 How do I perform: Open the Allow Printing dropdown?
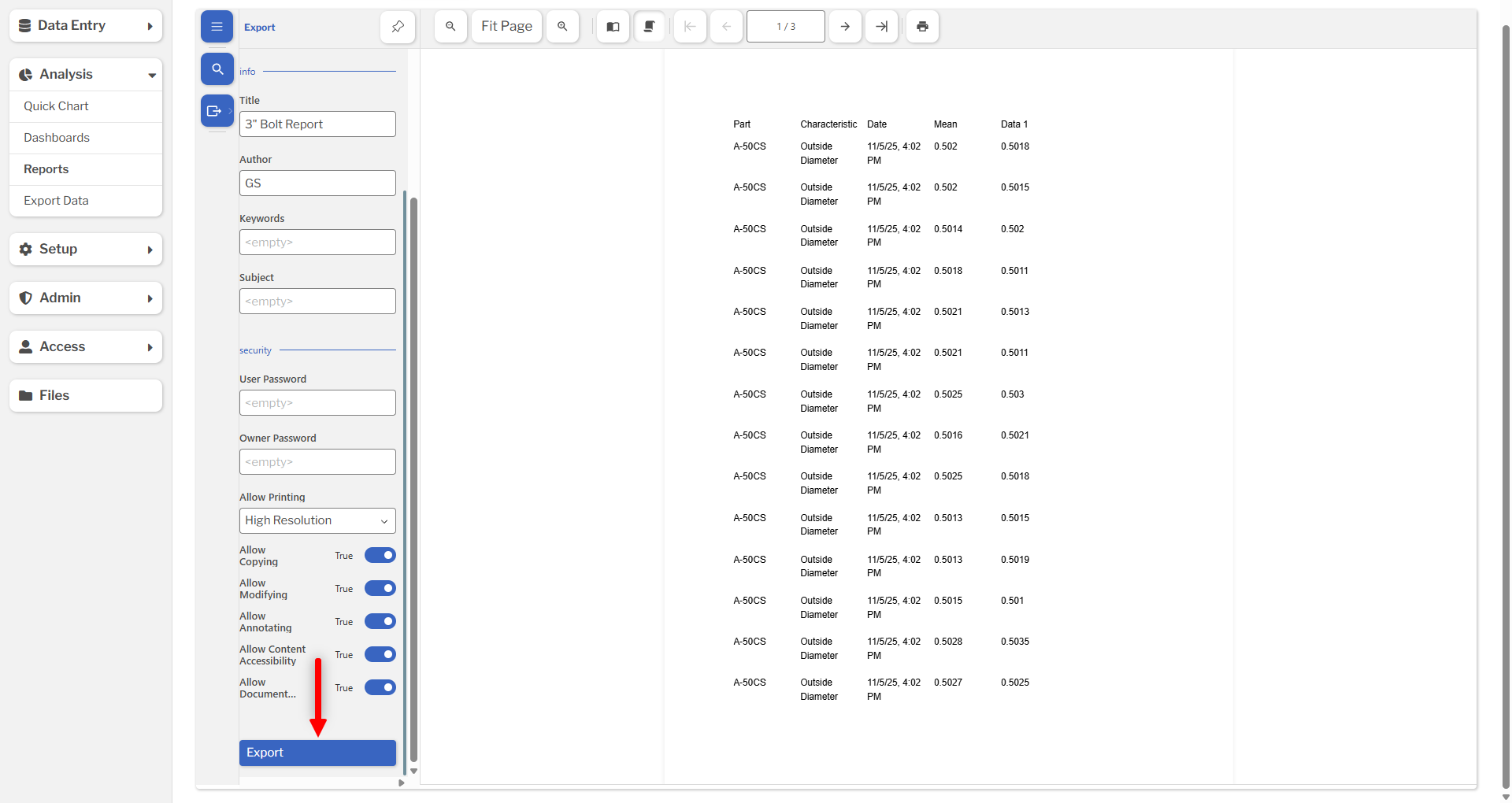point(317,520)
